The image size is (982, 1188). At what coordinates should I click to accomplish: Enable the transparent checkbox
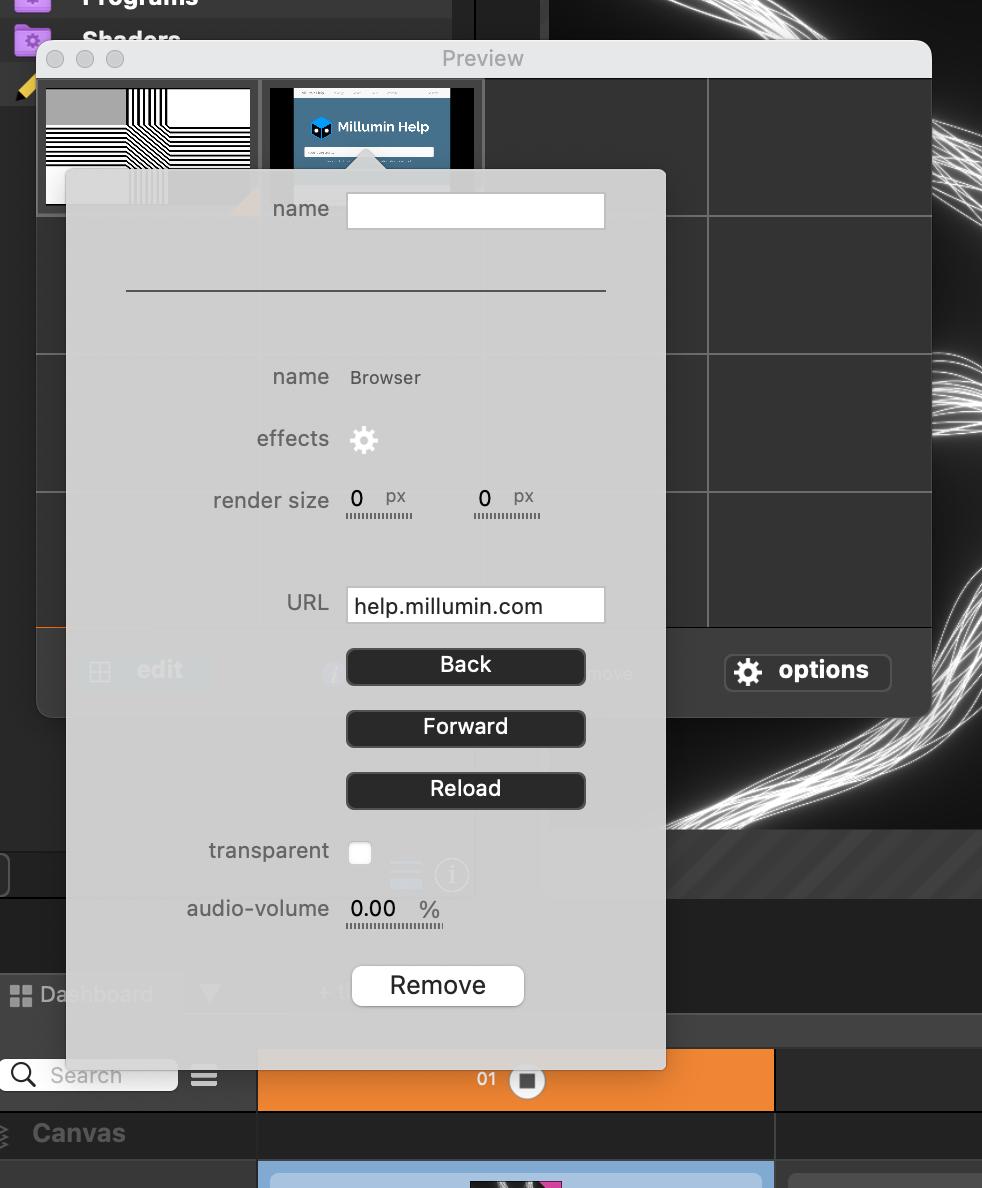(360, 853)
